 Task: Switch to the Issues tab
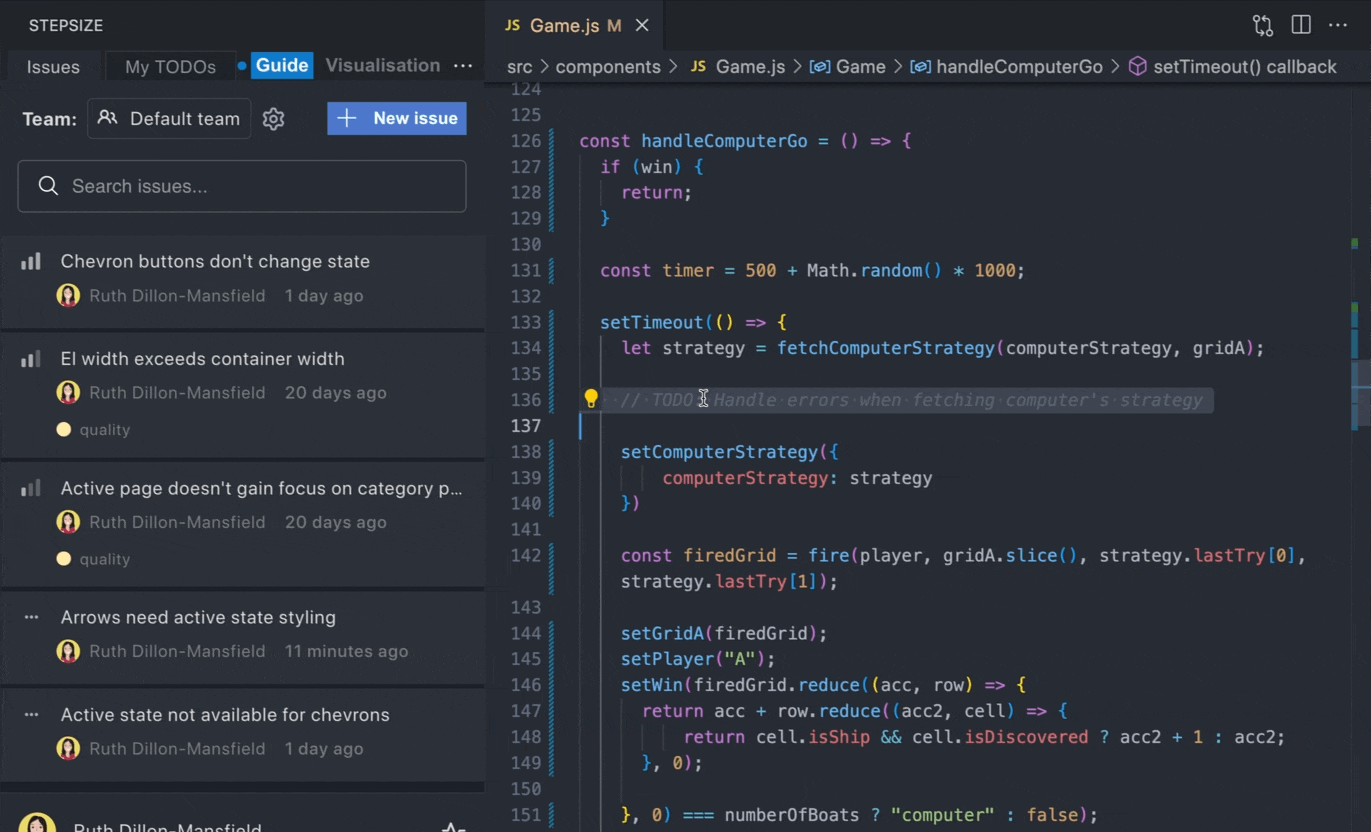[x=53, y=67]
